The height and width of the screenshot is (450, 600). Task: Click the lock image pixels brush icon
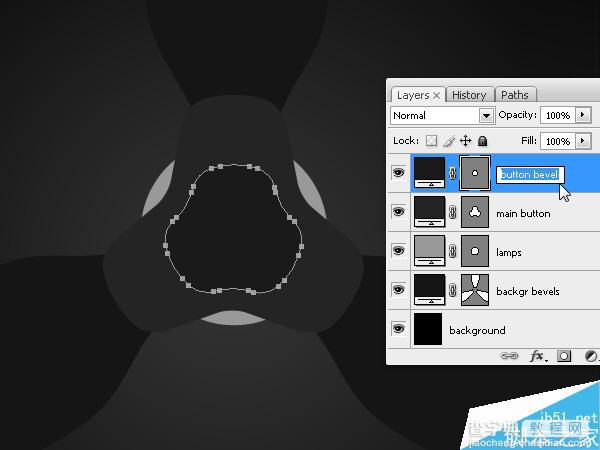click(x=449, y=141)
